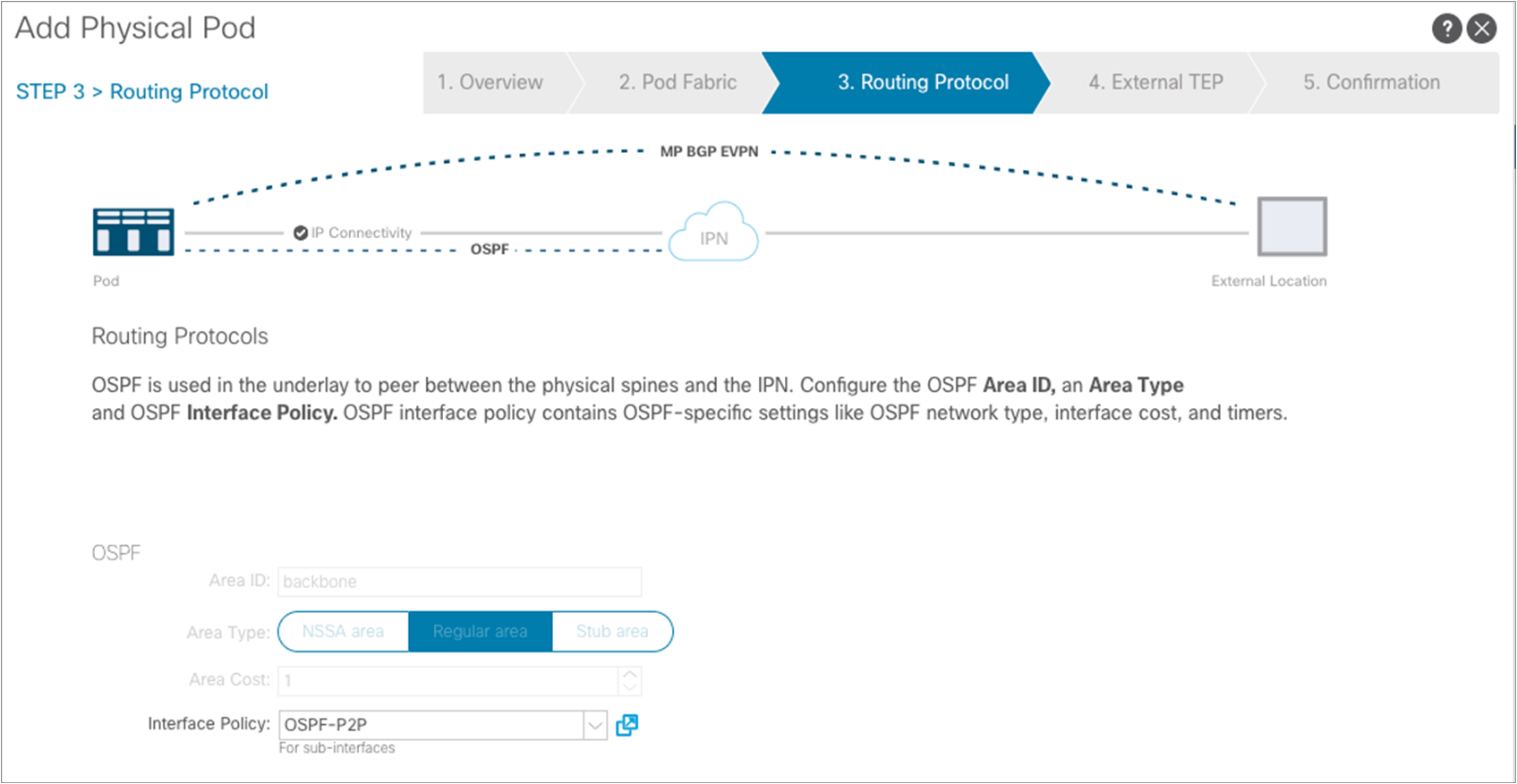Click the MP BGP EVPN label
This screenshot has height=784, width=1517.
tap(709, 151)
